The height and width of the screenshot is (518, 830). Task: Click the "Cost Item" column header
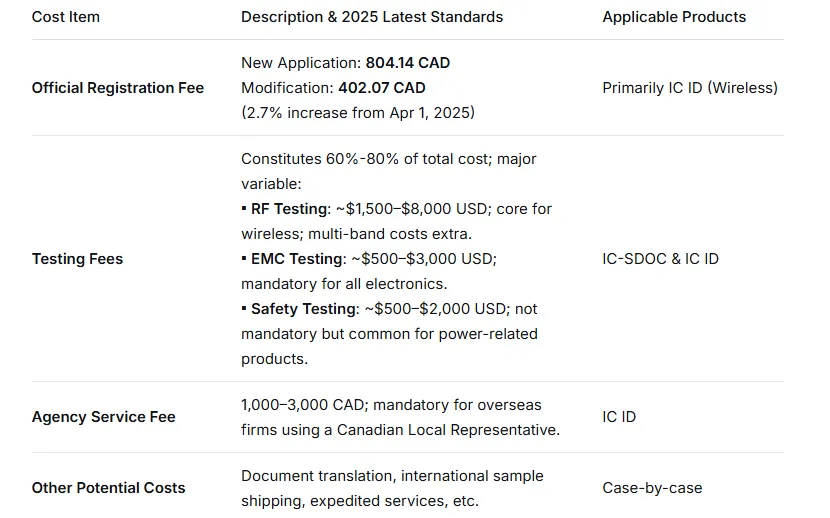coord(66,17)
